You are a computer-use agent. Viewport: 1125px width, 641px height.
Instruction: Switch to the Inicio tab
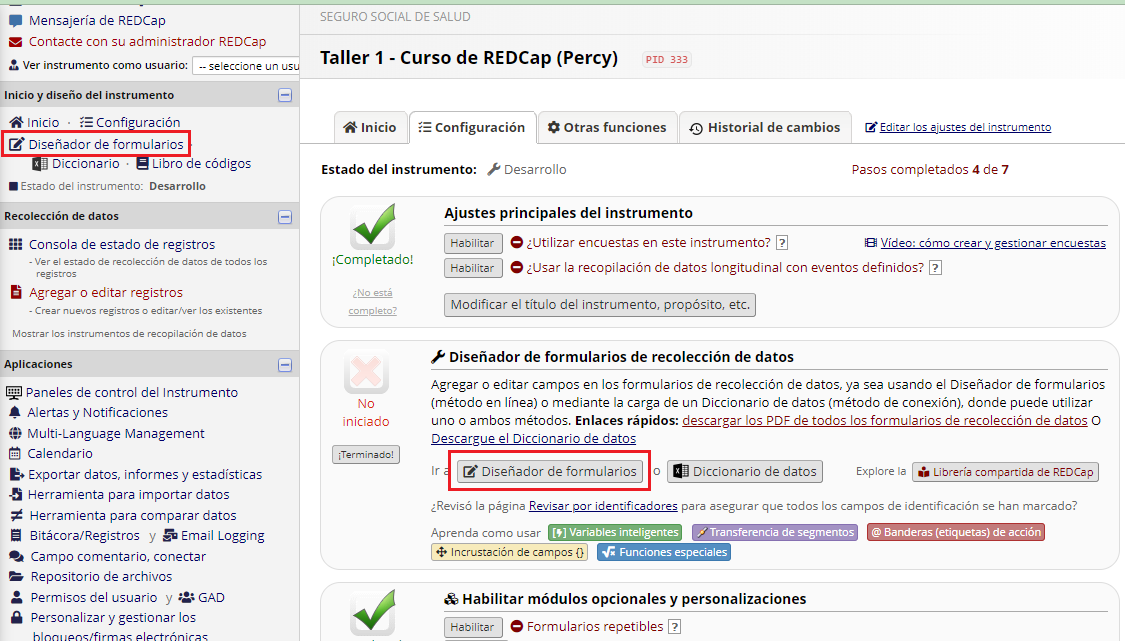coord(370,128)
